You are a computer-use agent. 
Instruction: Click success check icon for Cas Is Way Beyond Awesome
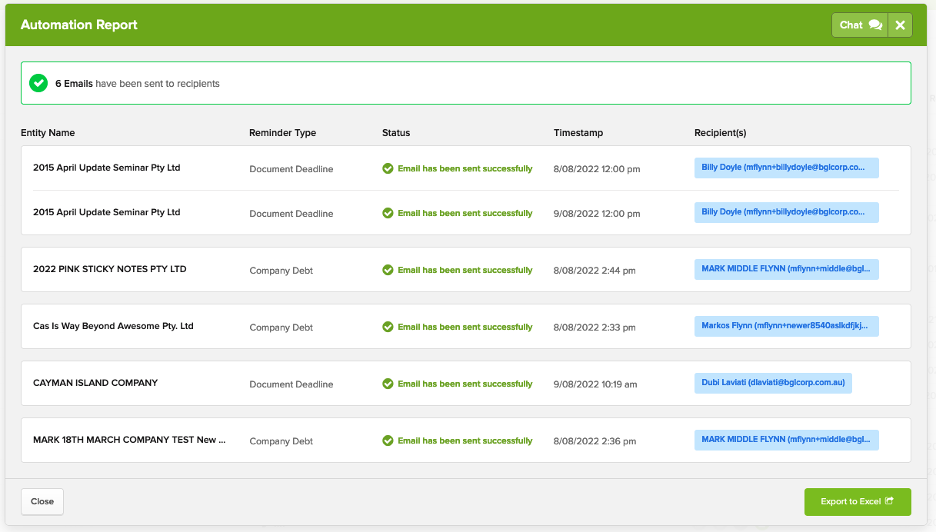coord(388,327)
